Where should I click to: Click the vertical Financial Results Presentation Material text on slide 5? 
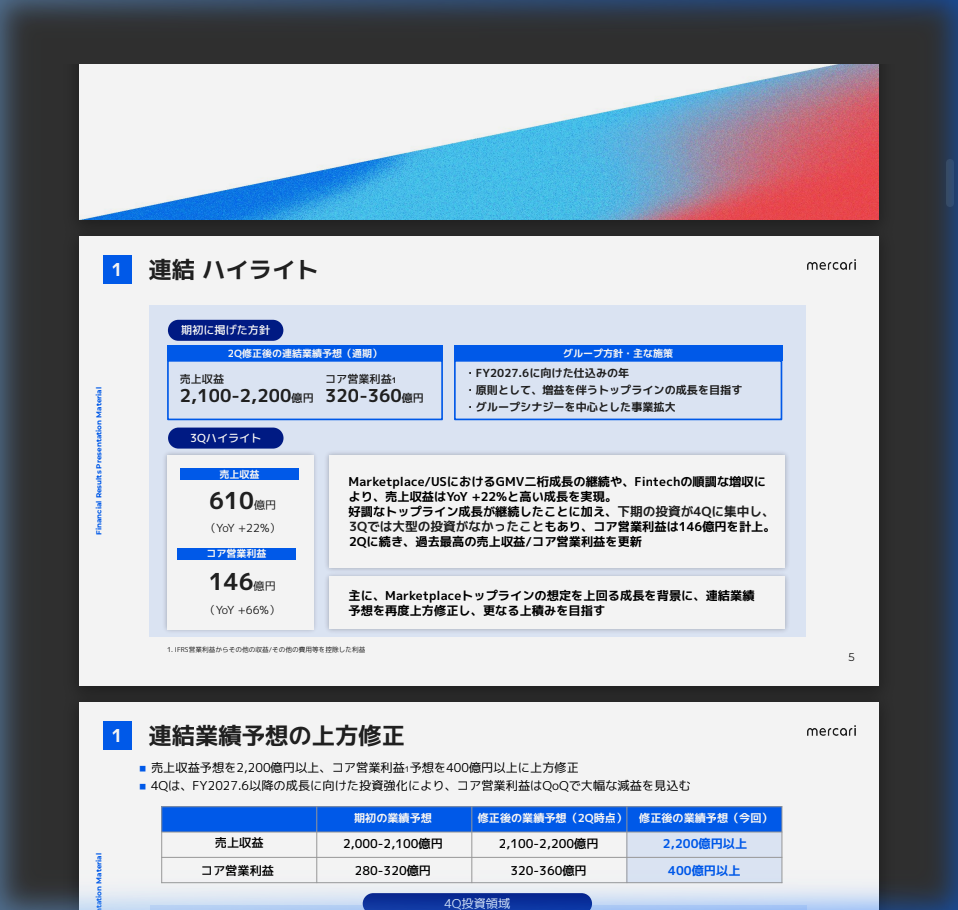pyautogui.click(x=98, y=461)
